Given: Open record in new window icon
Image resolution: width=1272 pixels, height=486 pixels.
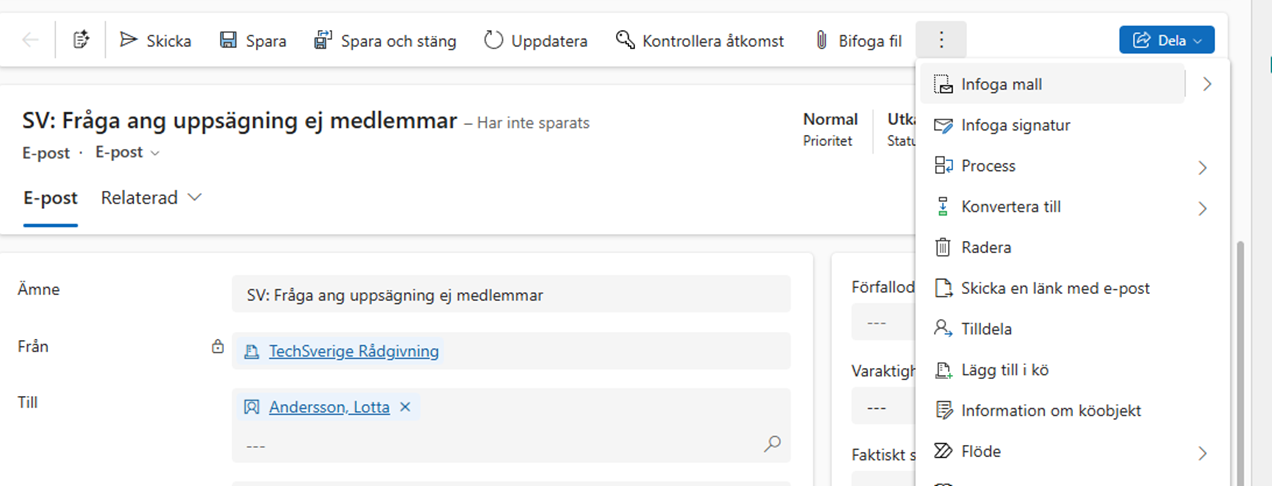Looking at the screenshot, I should click(82, 41).
